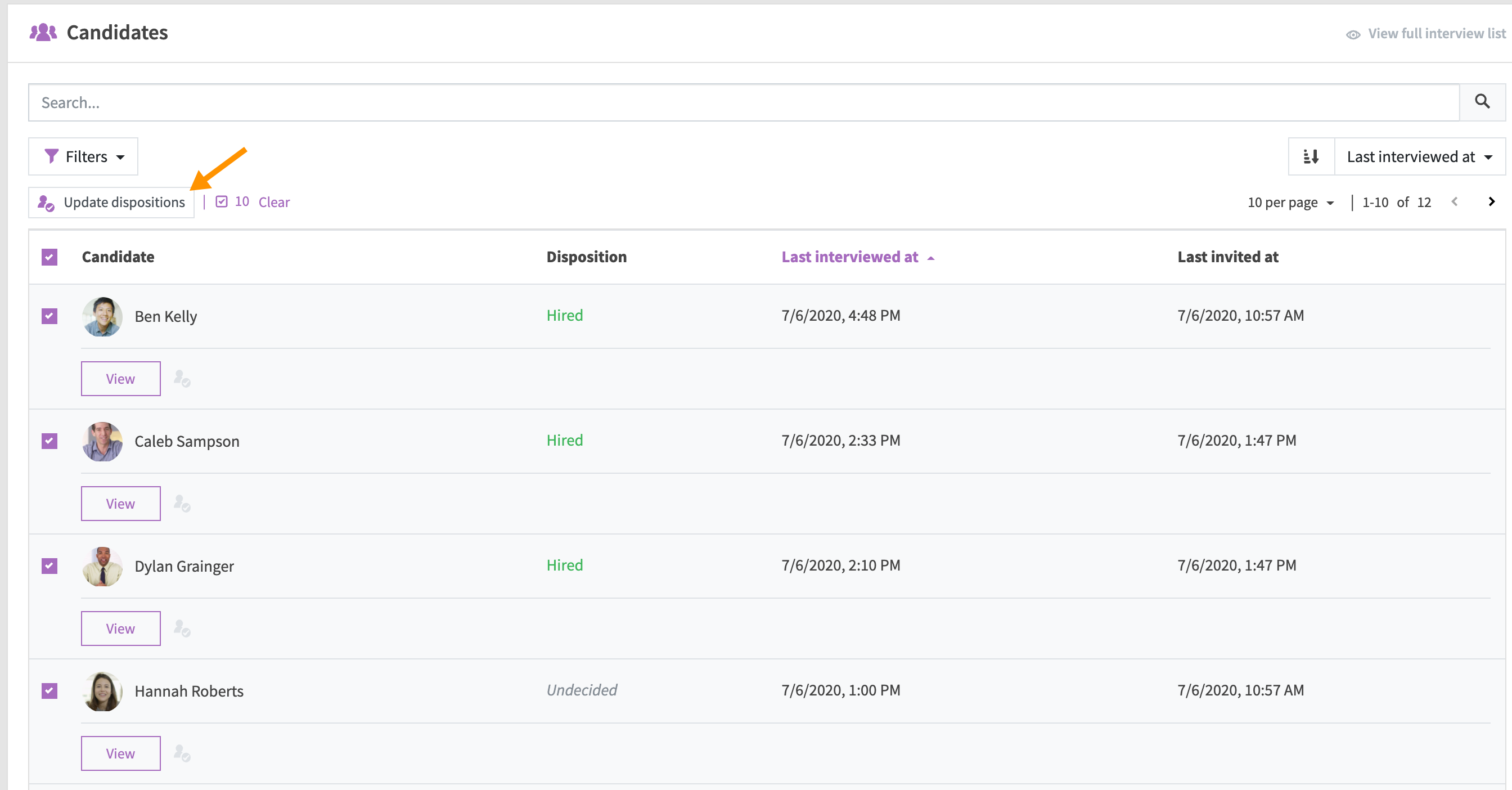The width and height of the screenshot is (1512, 790).
Task: Uncheck Ben Kelly's checkbox
Action: coord(49,316)
